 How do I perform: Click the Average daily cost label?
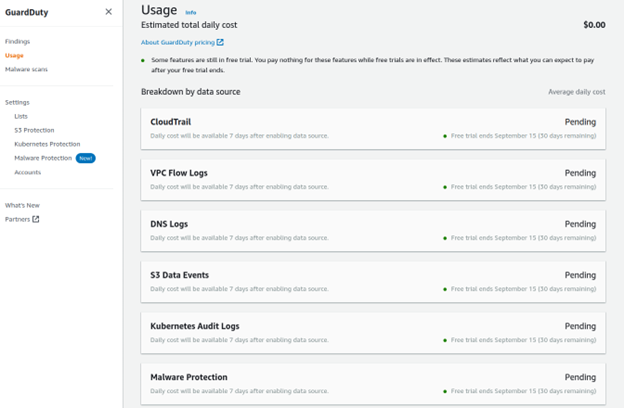pyautogui.click(x=577, y=92)
